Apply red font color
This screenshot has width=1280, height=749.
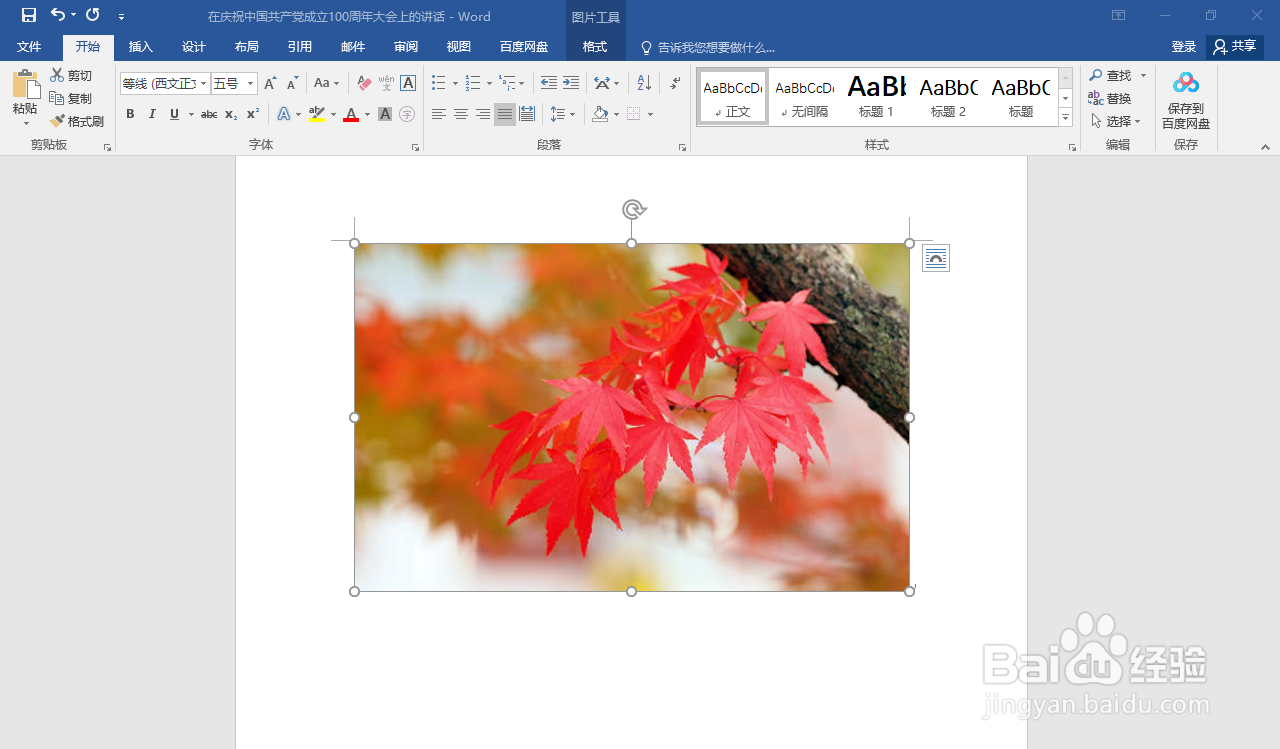coord(351,114)
